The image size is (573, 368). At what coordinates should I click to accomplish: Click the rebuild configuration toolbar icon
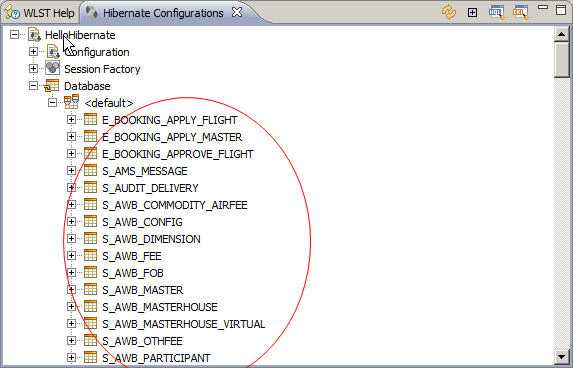[448, 12]
